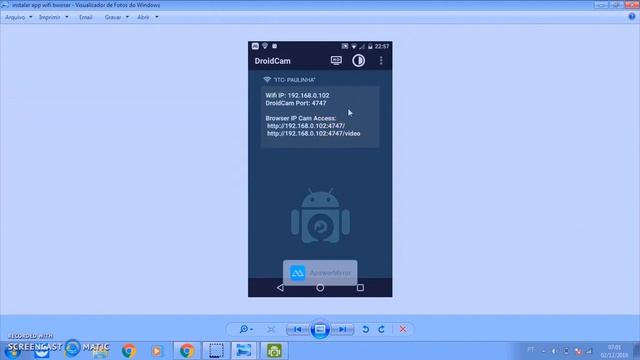Click the "Wifi IP: 192.168.0.102" text

297,95
